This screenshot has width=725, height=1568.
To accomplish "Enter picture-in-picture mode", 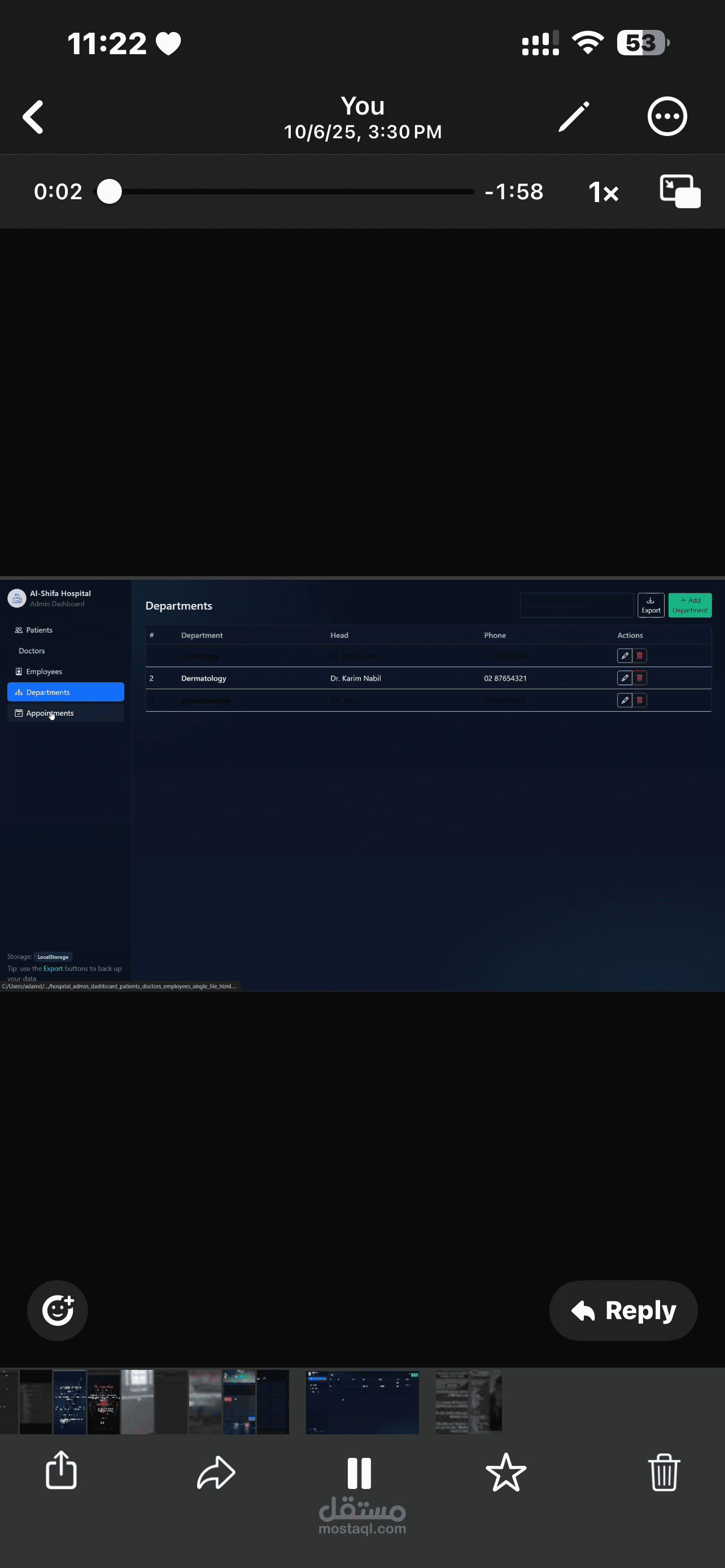I will [680, 191].
